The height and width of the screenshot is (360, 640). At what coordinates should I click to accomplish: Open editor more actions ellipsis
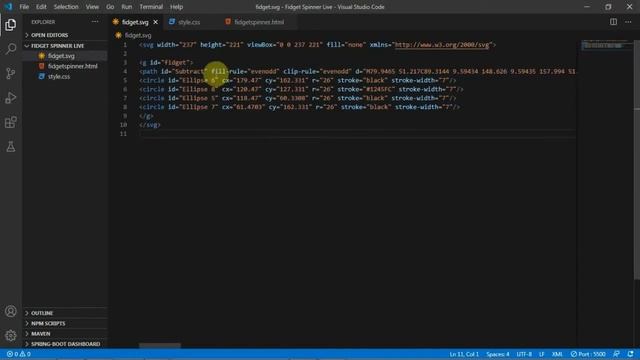(628, 22)
